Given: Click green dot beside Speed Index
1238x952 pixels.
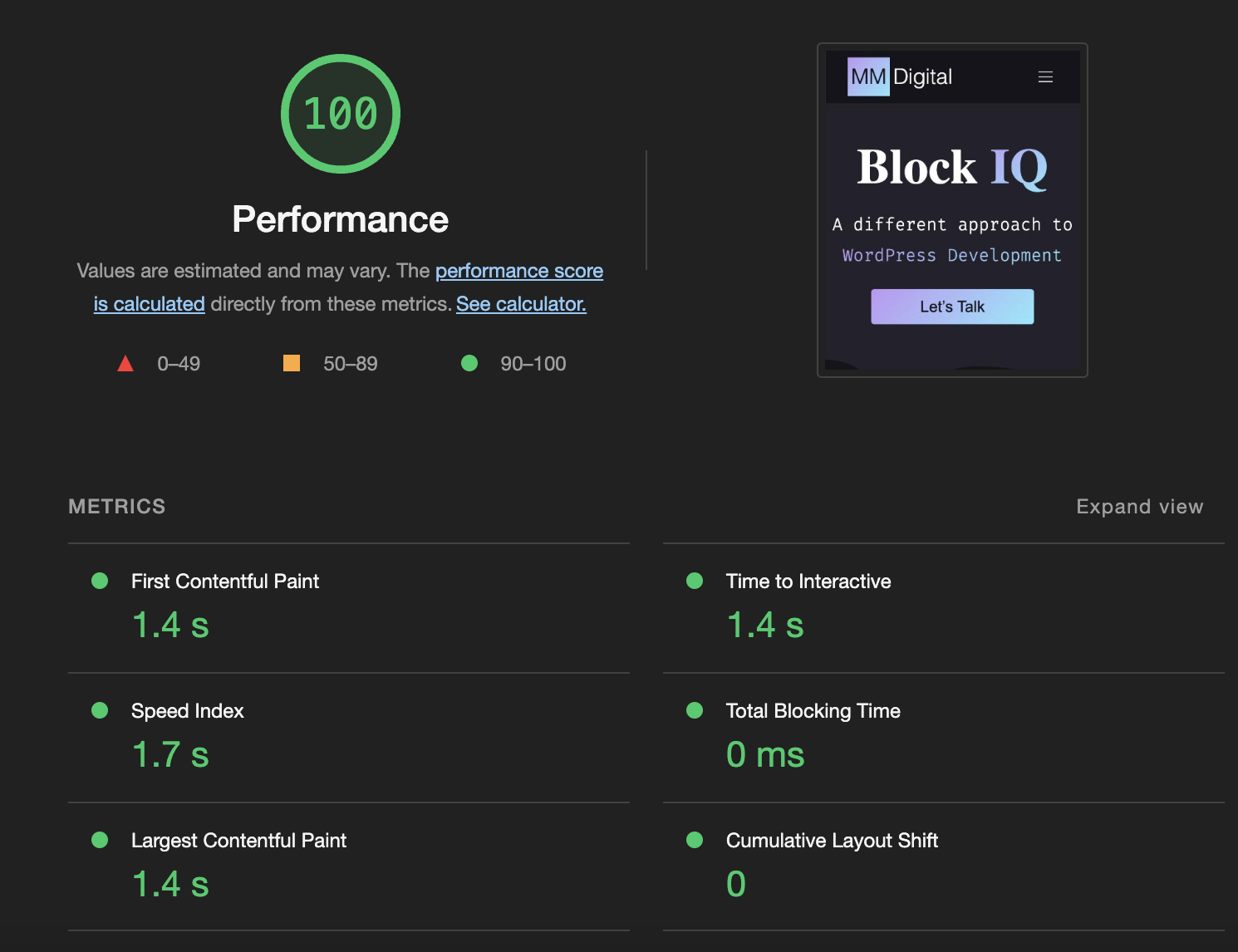Looking at the screenshot, I should [100, 710].
